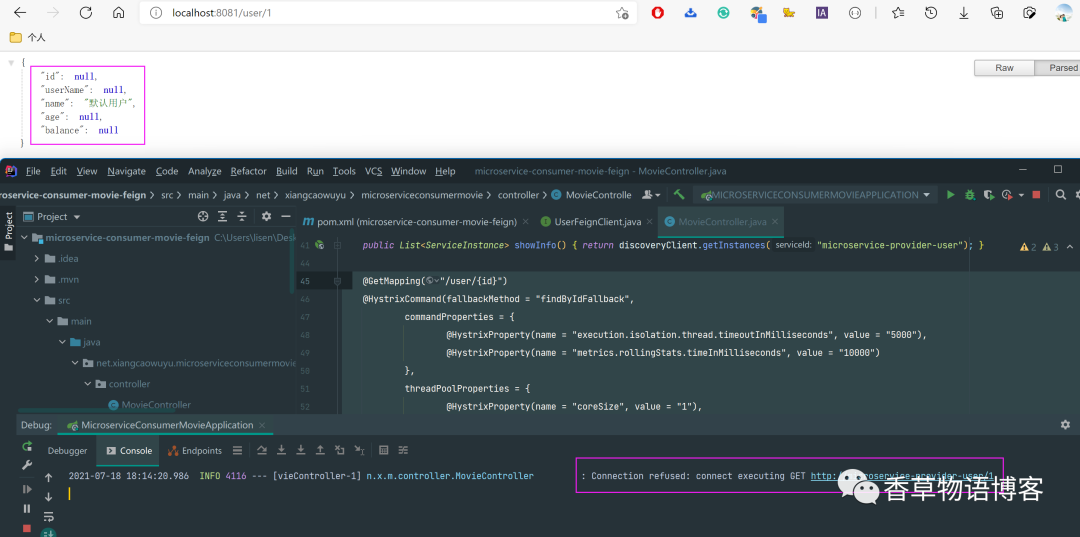
Task: Open the web capture tool
Action: 1030,12
